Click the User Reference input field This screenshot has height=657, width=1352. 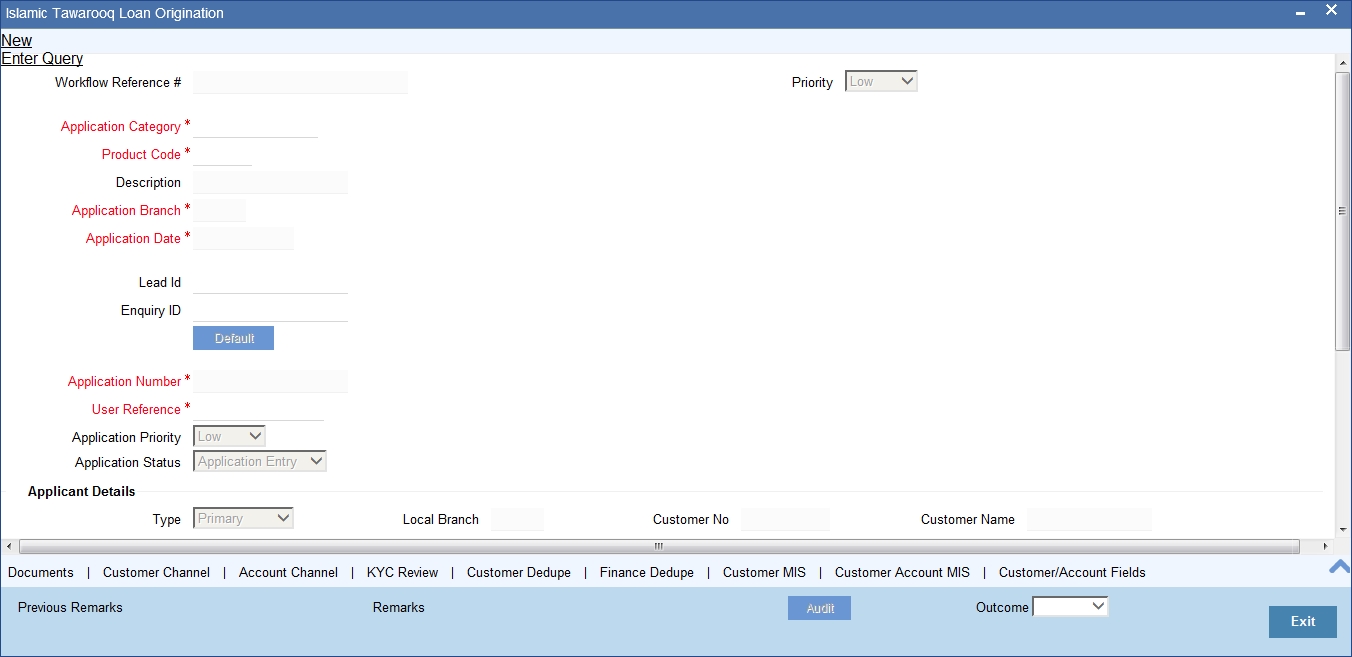pyautogui.click(x=258, y=409)
